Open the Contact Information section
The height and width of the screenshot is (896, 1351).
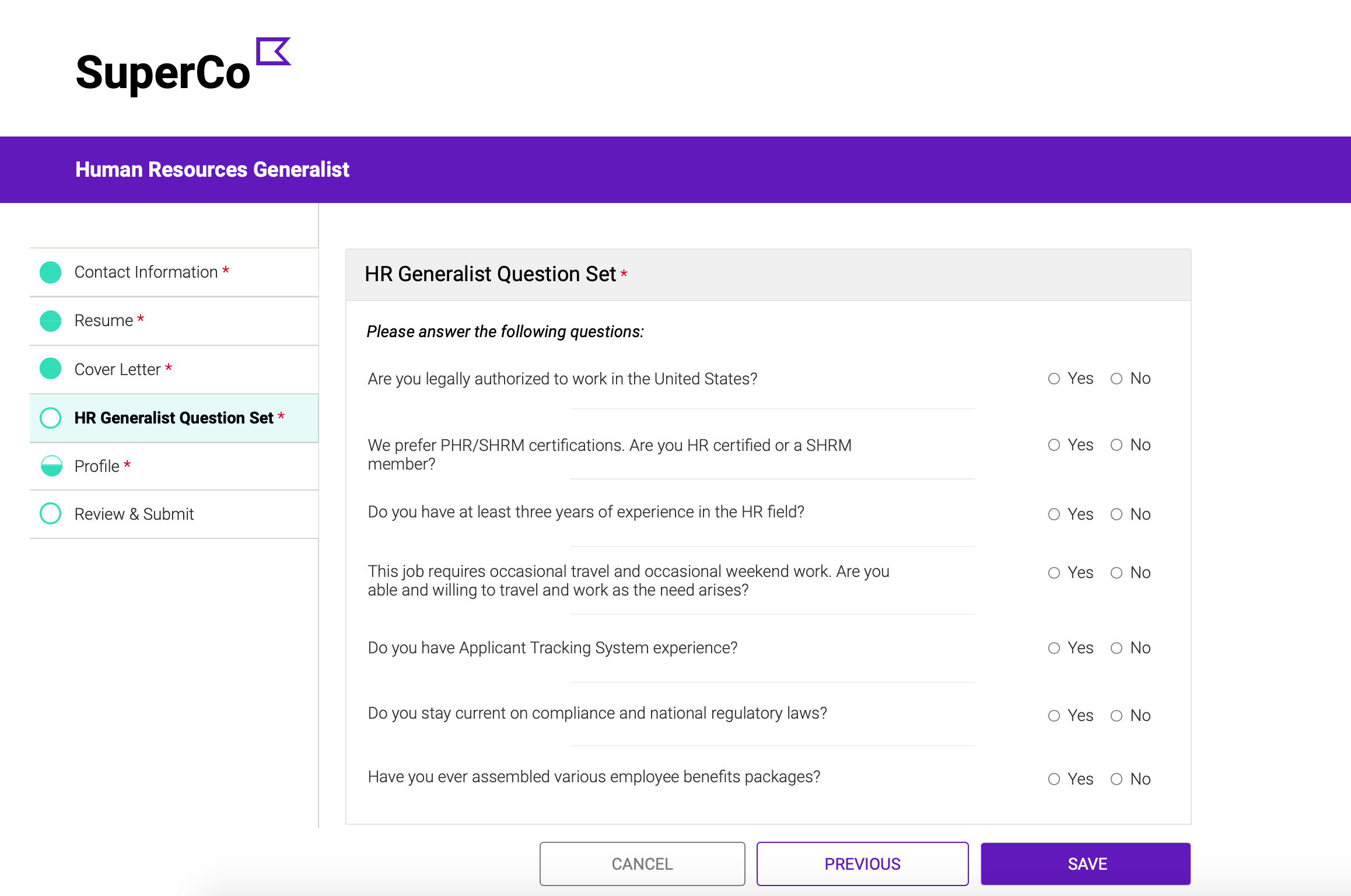coord(146,272)
